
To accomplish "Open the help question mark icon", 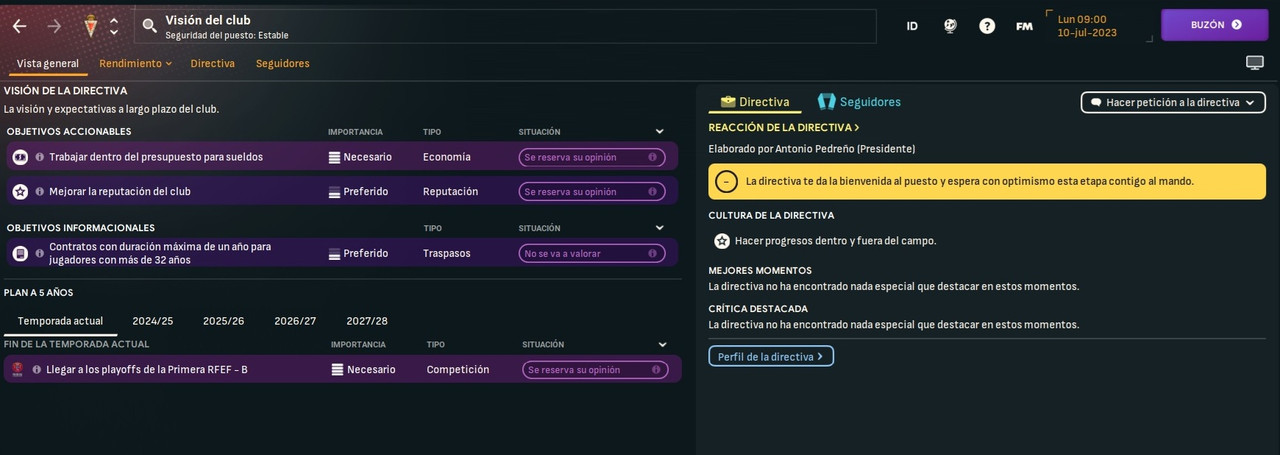I will 987,26.
